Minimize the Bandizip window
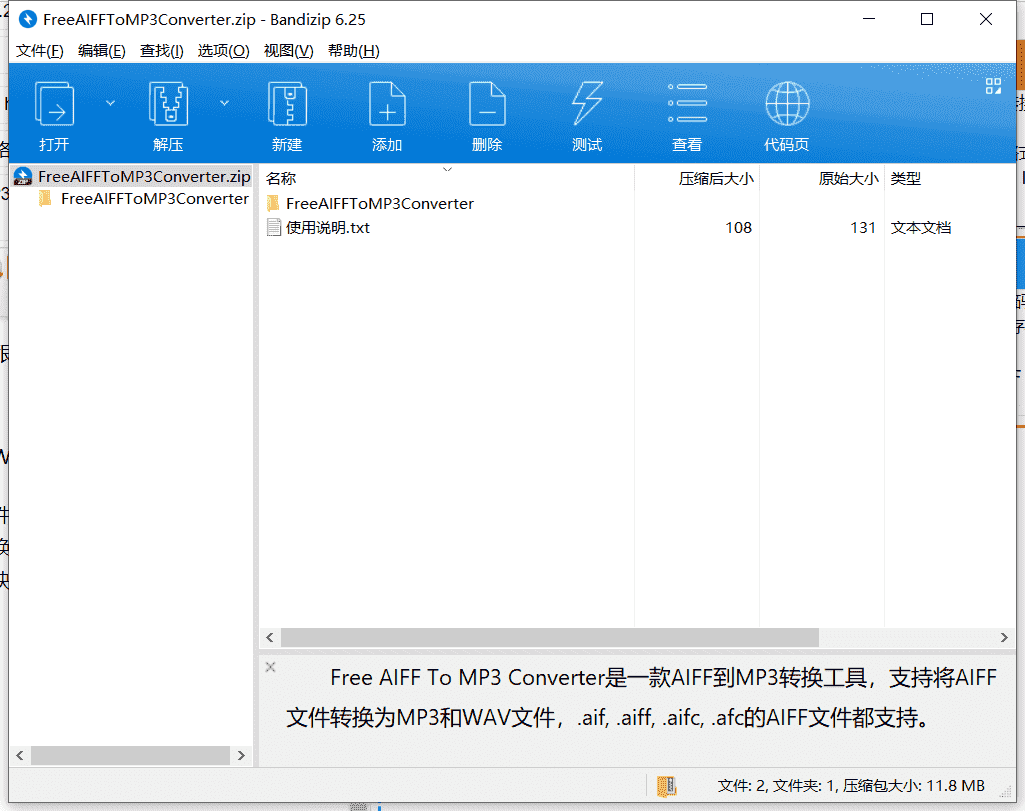 pyautogui.click(x=869, y=19)
